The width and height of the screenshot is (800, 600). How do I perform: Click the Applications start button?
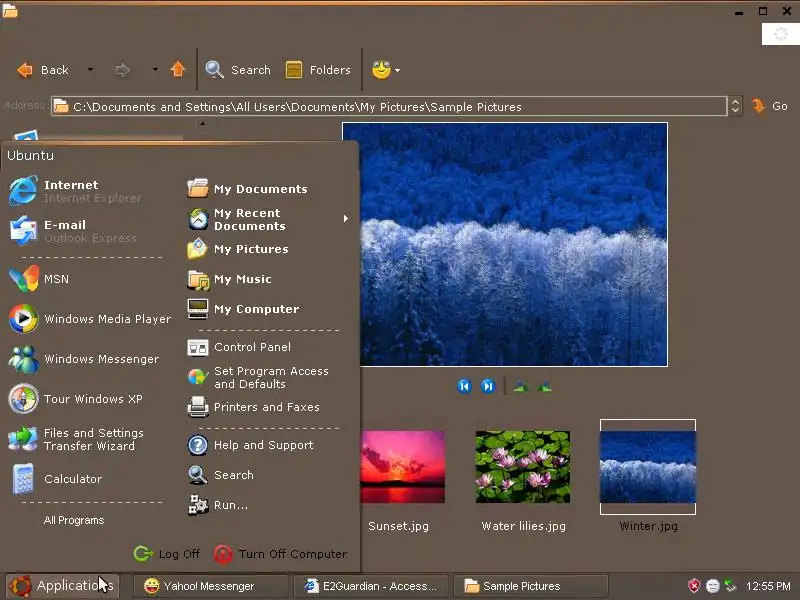[x=62, y=586]
